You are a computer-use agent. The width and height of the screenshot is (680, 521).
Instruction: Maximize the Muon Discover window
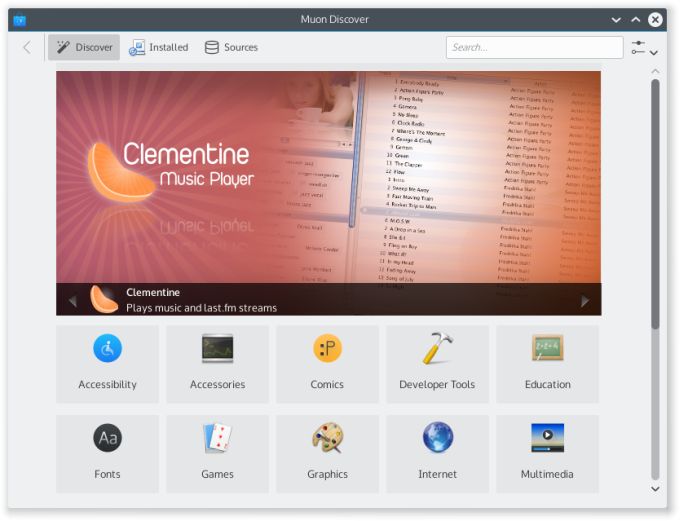click(635, 20)
